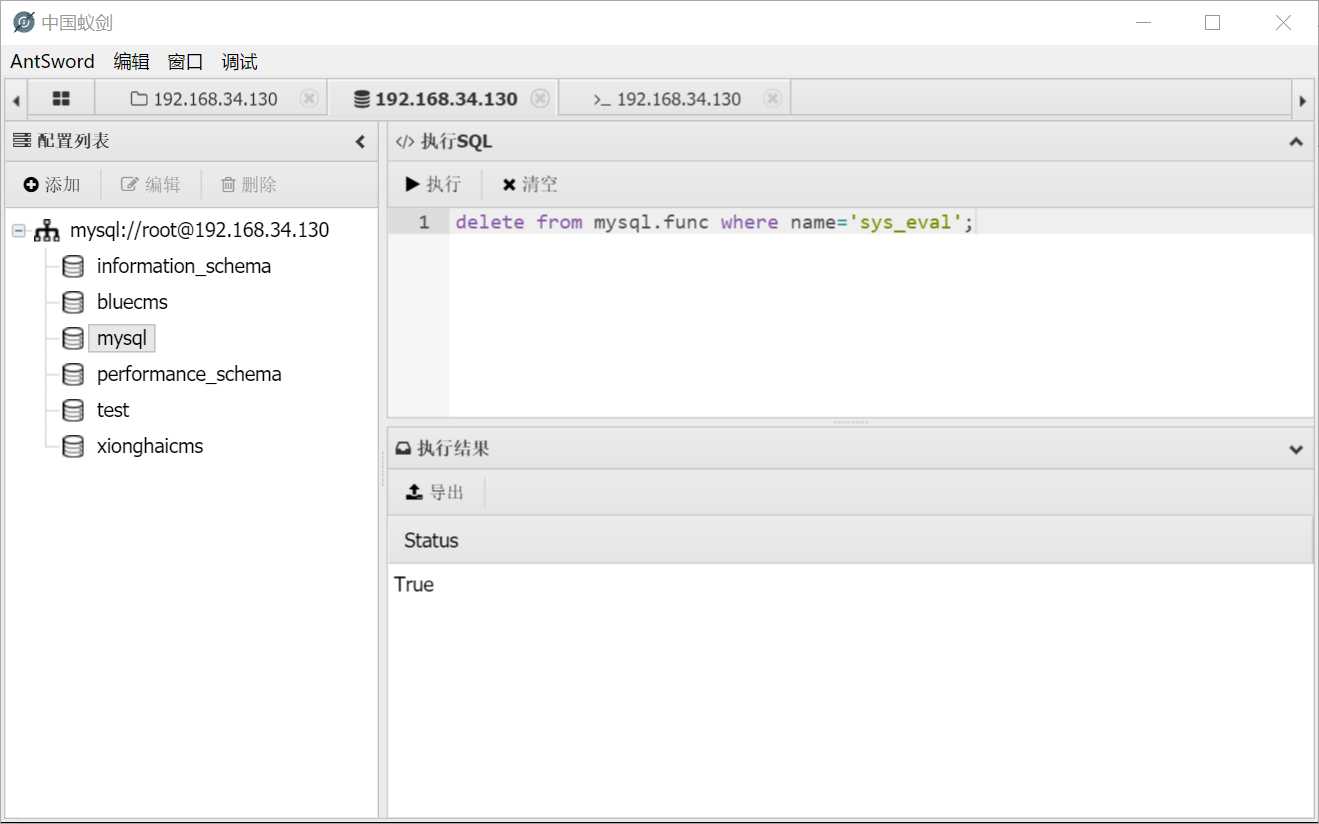Collapse the 配置列表 panel
This screenshot has width=1319, height=824.
tap(361, 142)
